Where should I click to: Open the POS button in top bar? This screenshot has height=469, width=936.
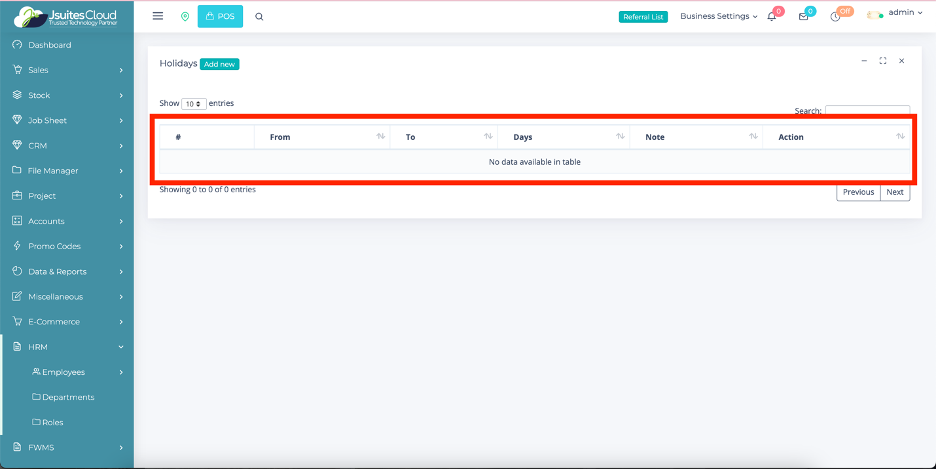(x=220, y=17)
